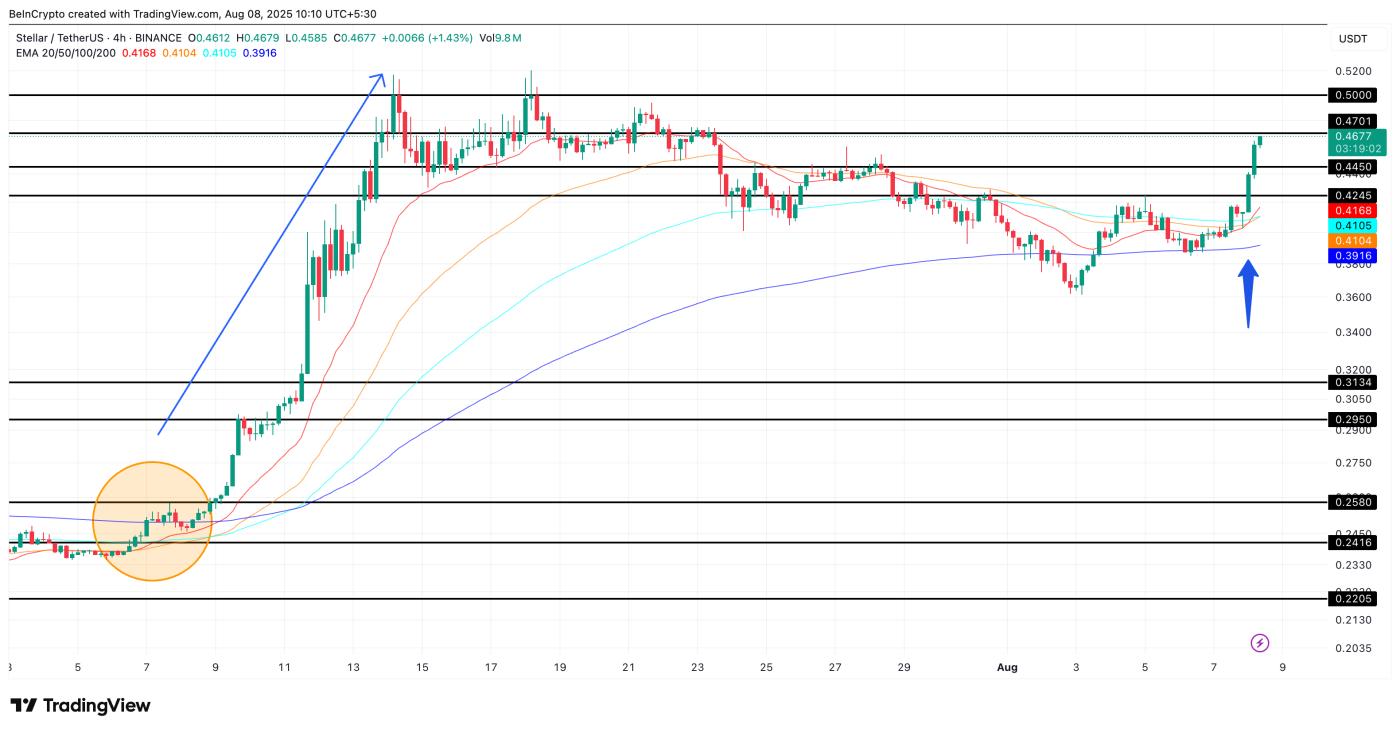Screen dimensions: 1400x732
Task: Select the Aug label on the time axis
Action: point(1006,665)
